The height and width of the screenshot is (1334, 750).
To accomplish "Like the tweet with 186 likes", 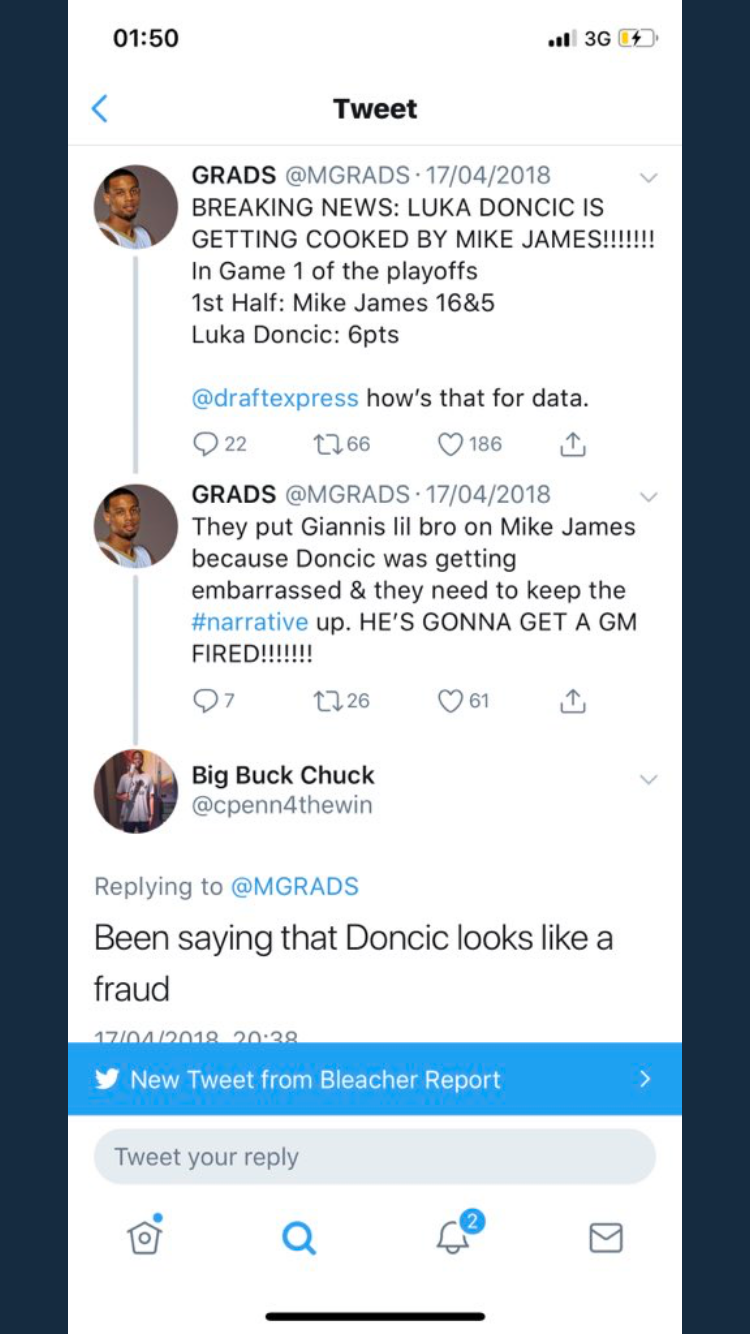I will point(452,444).
